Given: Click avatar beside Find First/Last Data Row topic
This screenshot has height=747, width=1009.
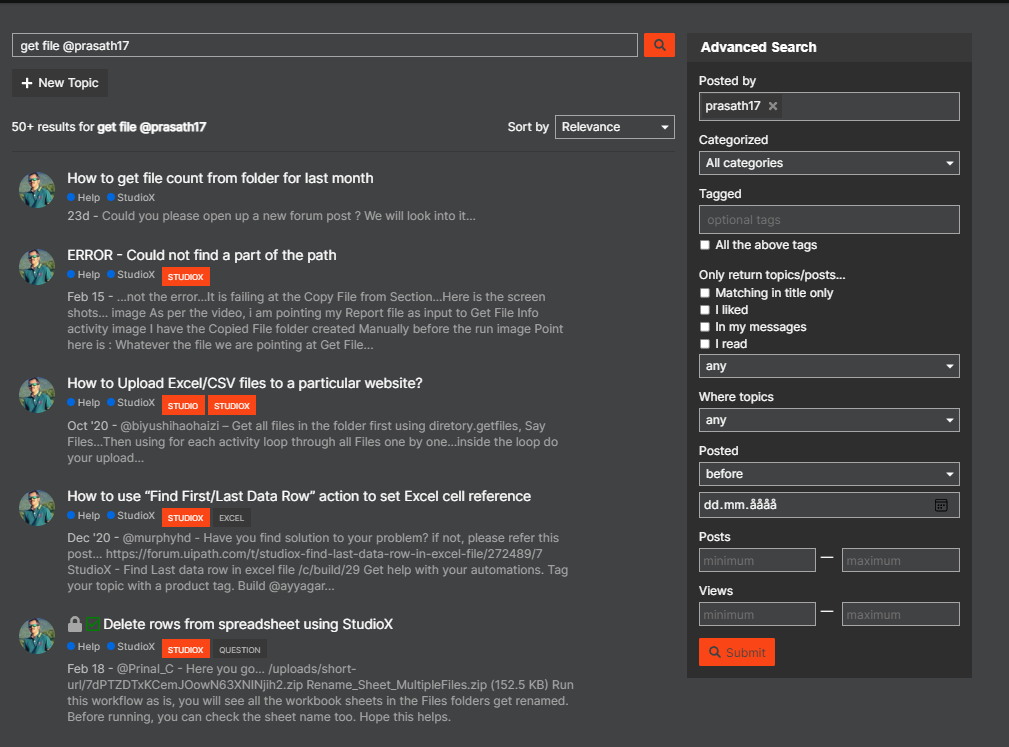Looking at the screenshot, I should click(37, 507).
